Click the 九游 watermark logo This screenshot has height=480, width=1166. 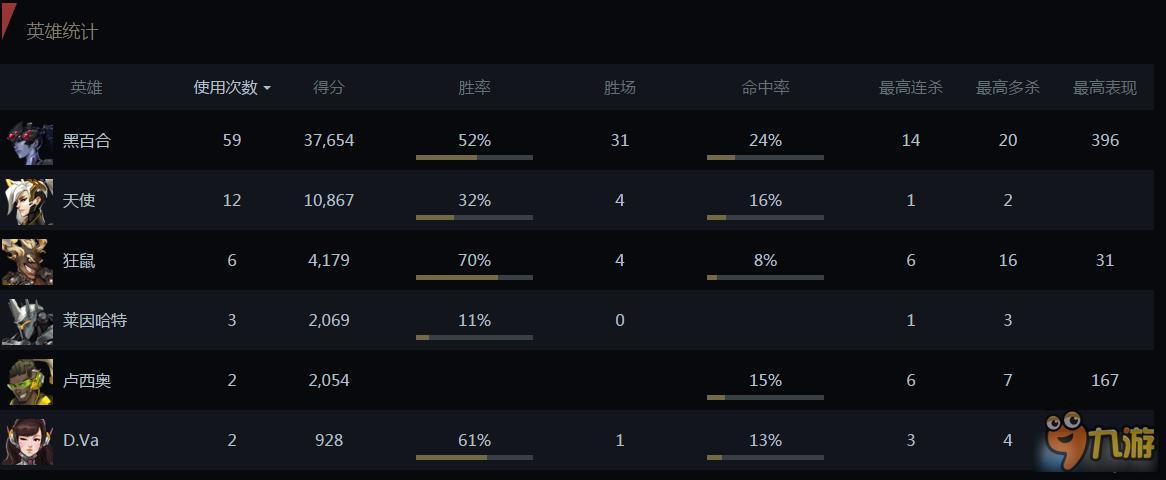(1100, 443)
